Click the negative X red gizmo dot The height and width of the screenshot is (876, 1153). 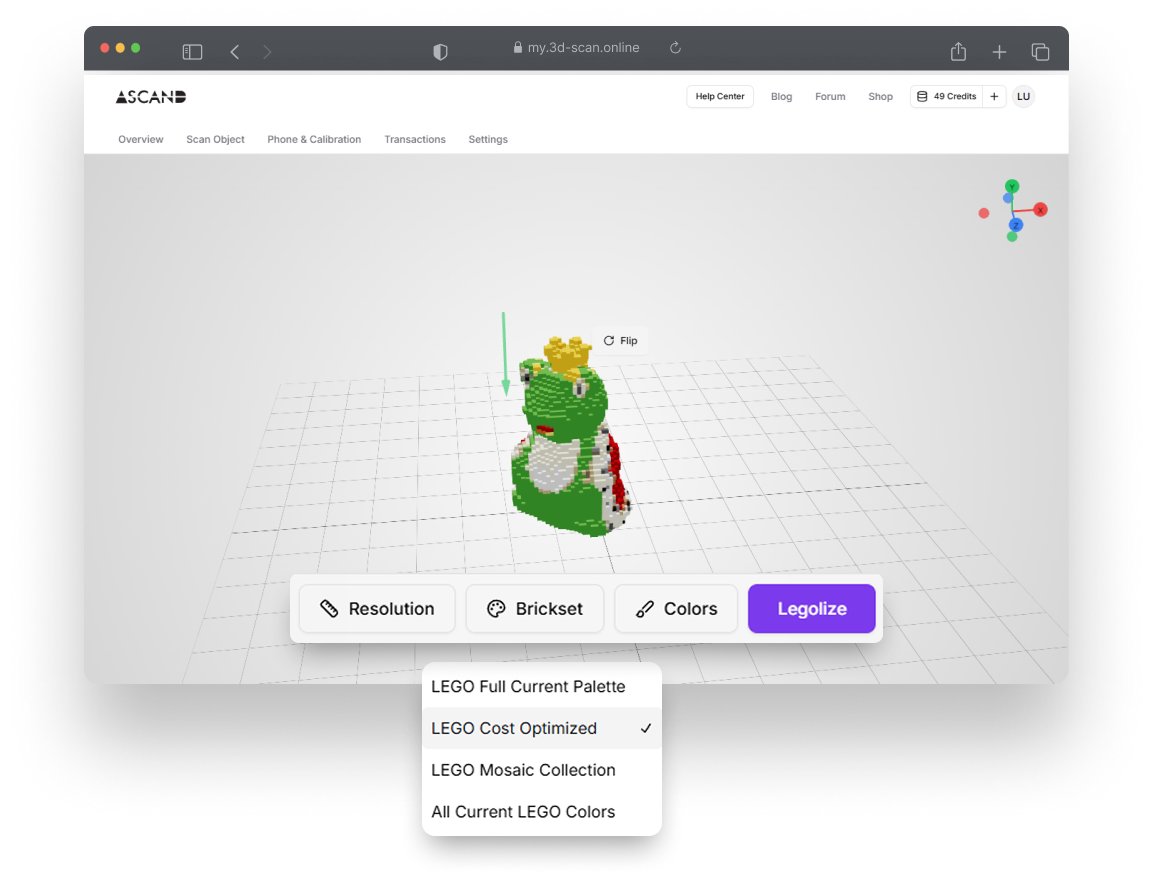point(984,213)
